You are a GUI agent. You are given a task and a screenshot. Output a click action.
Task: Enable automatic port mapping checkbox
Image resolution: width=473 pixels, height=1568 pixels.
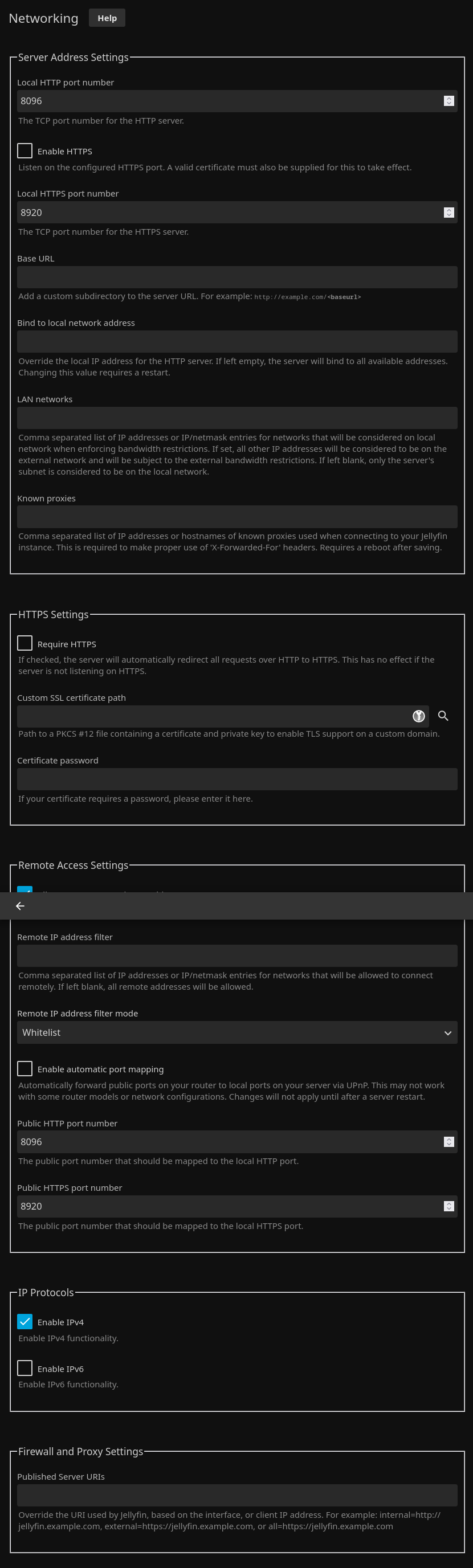(x=25, y=1068)
